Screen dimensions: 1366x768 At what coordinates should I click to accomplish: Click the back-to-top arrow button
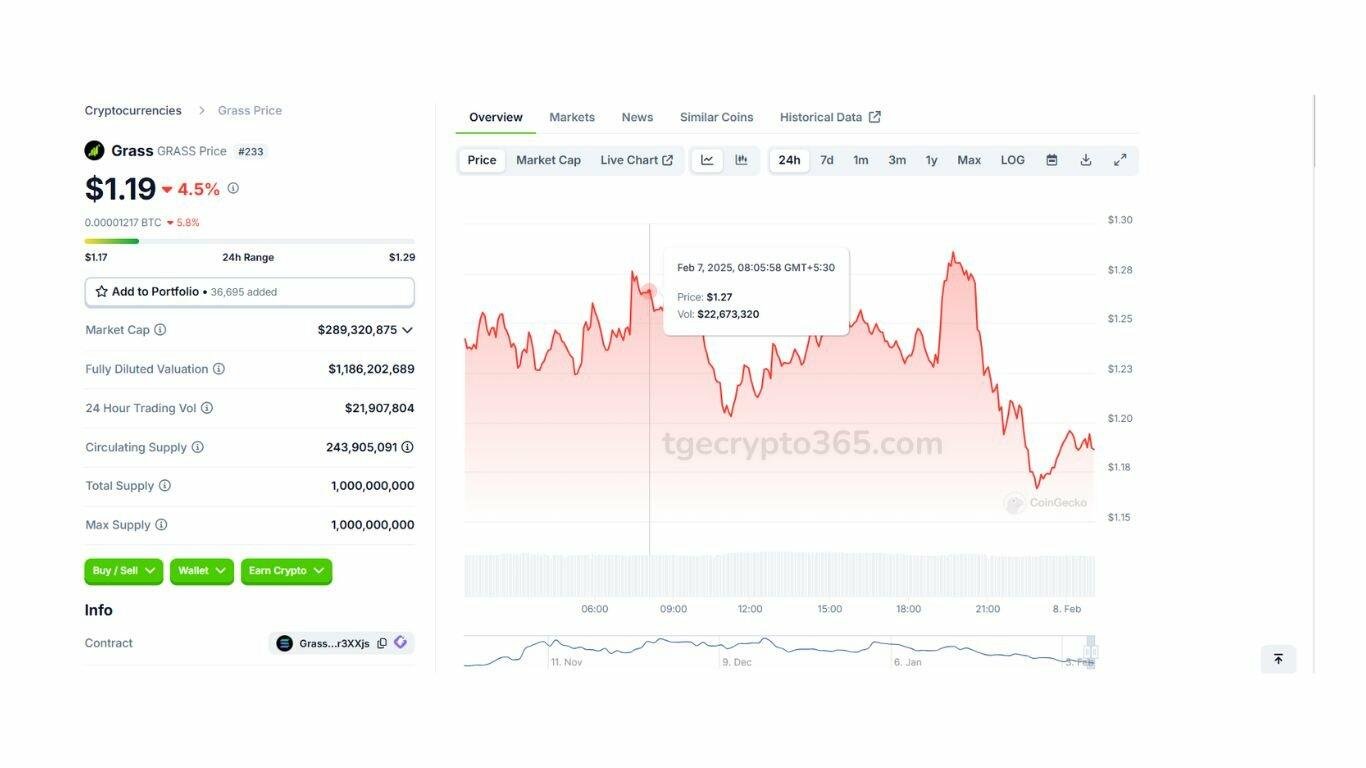point(1278,659)
